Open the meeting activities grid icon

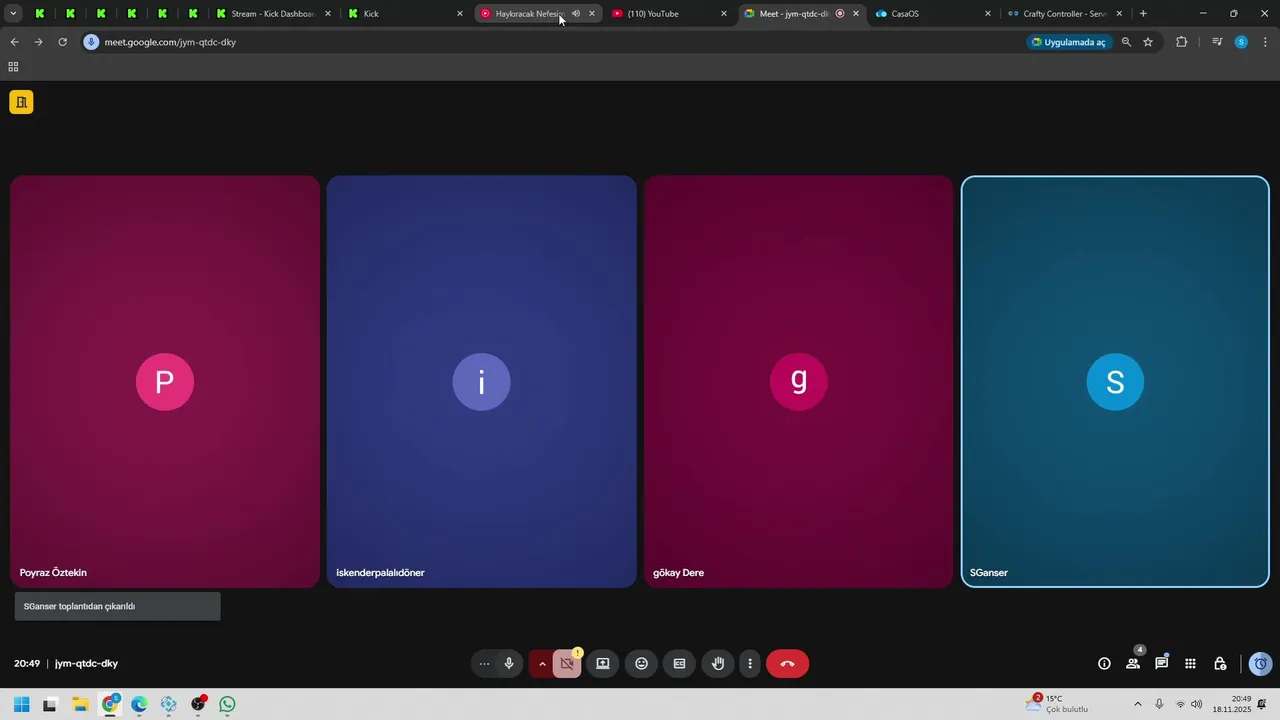coord(1190,664)
